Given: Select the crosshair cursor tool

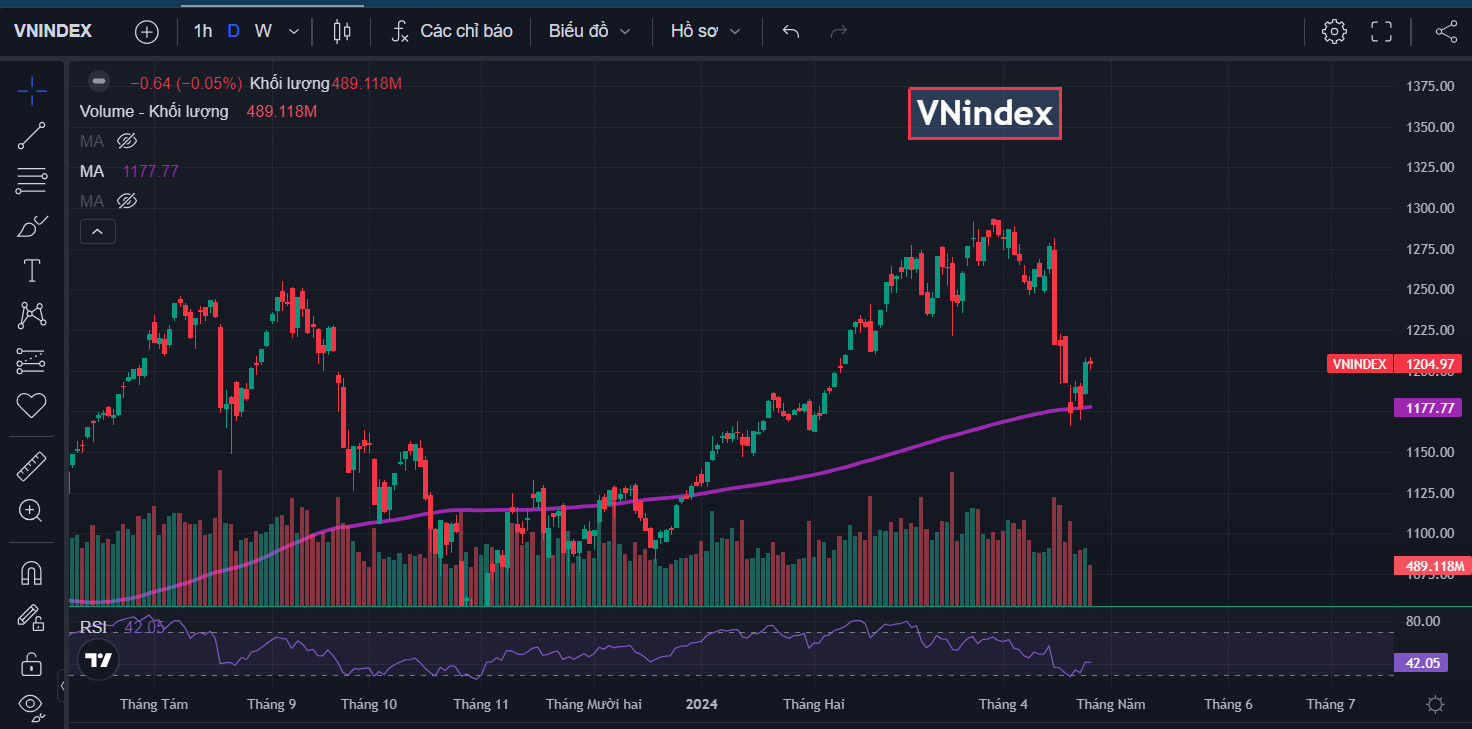Looking at the screenshot, I should pyautogui.click(x=32, y=91).
